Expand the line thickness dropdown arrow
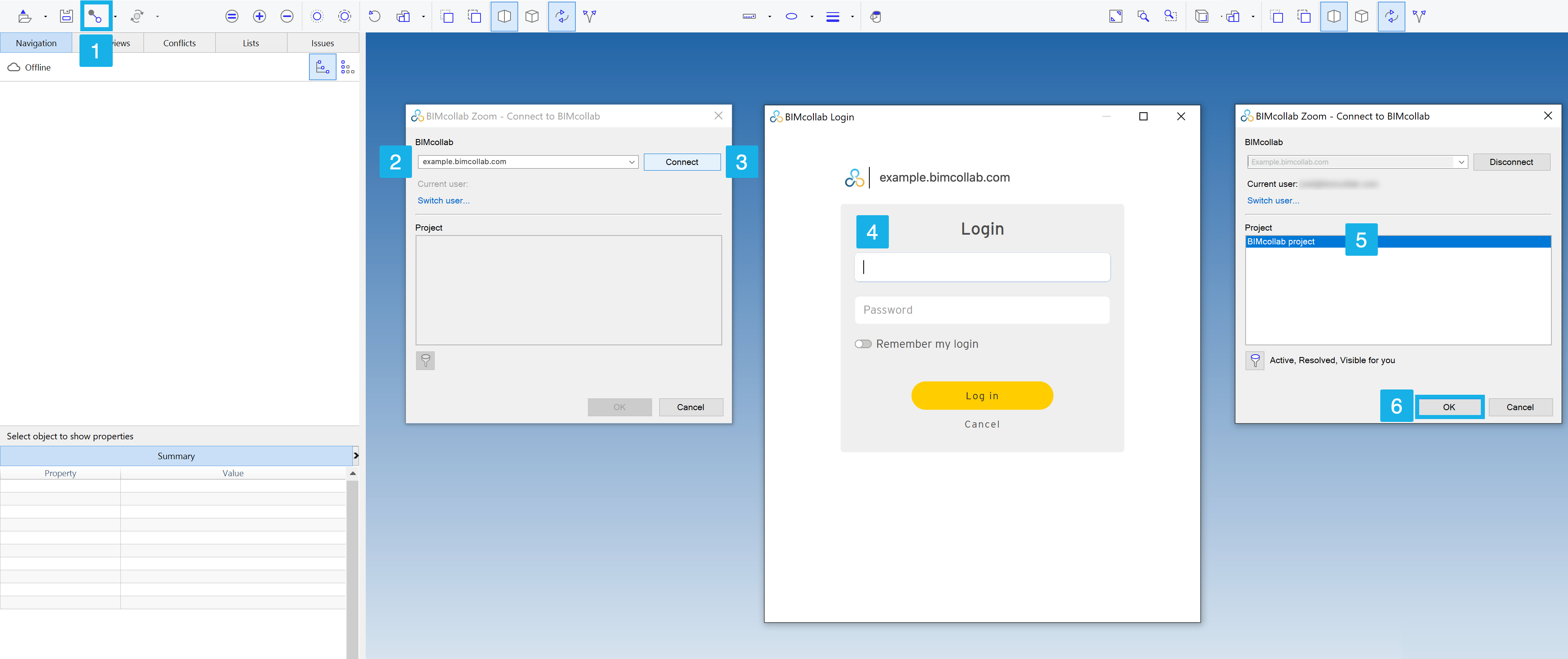Image resolution: width=1568 pixels, height=659 pixels. click(x=852, y=17)
